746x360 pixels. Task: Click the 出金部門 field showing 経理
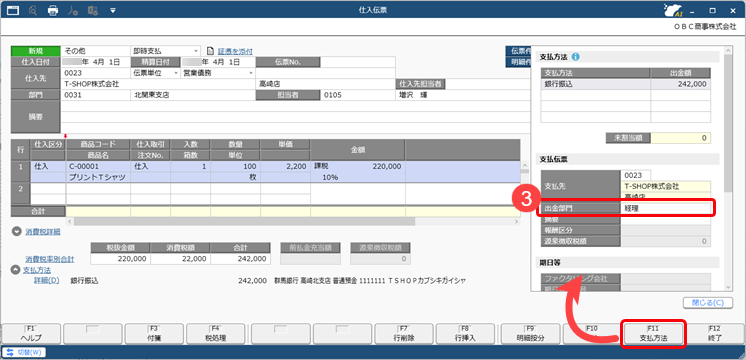click(x=666, y=208)
